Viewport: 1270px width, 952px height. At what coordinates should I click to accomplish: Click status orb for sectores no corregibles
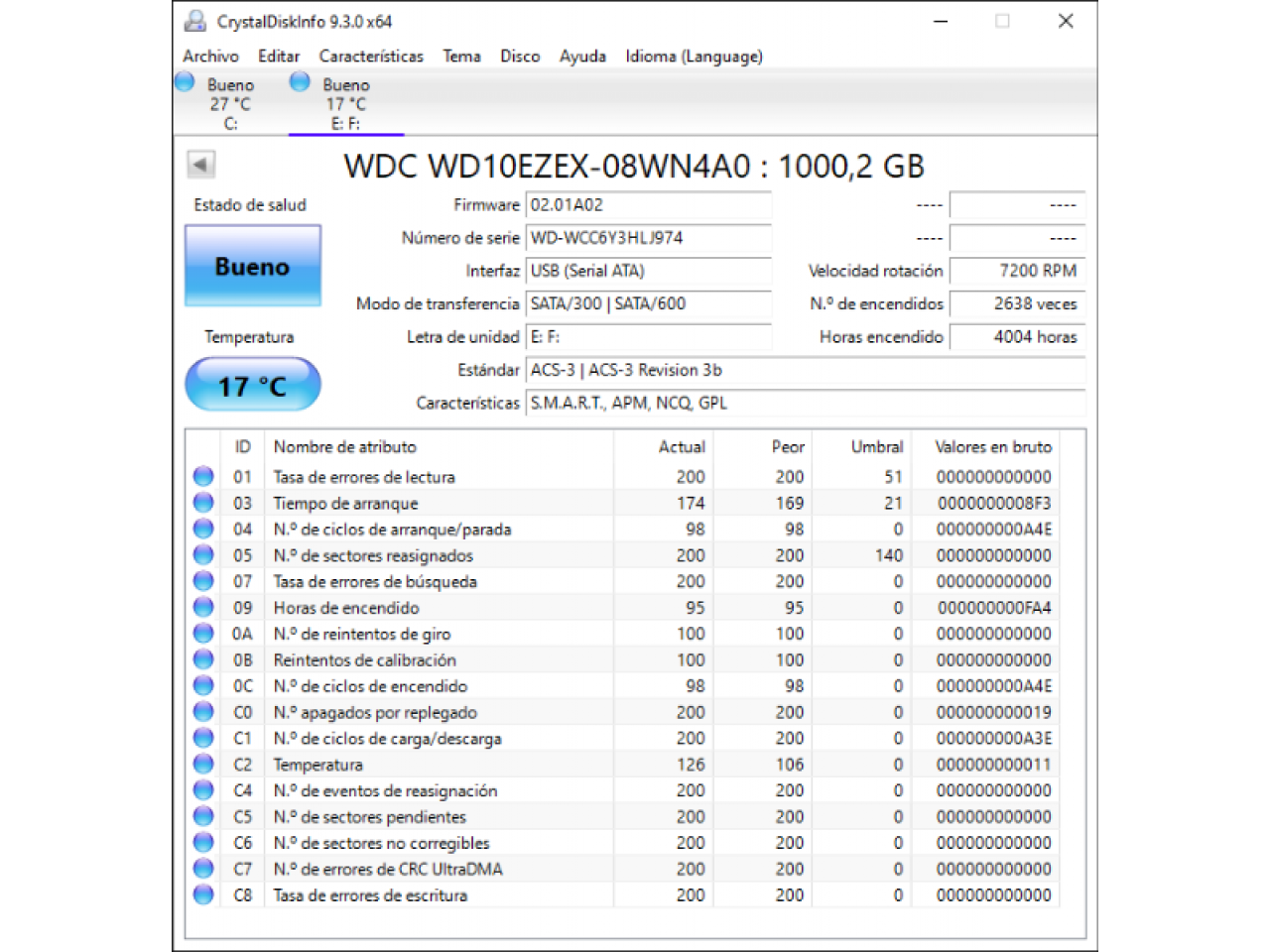(203, 842)
